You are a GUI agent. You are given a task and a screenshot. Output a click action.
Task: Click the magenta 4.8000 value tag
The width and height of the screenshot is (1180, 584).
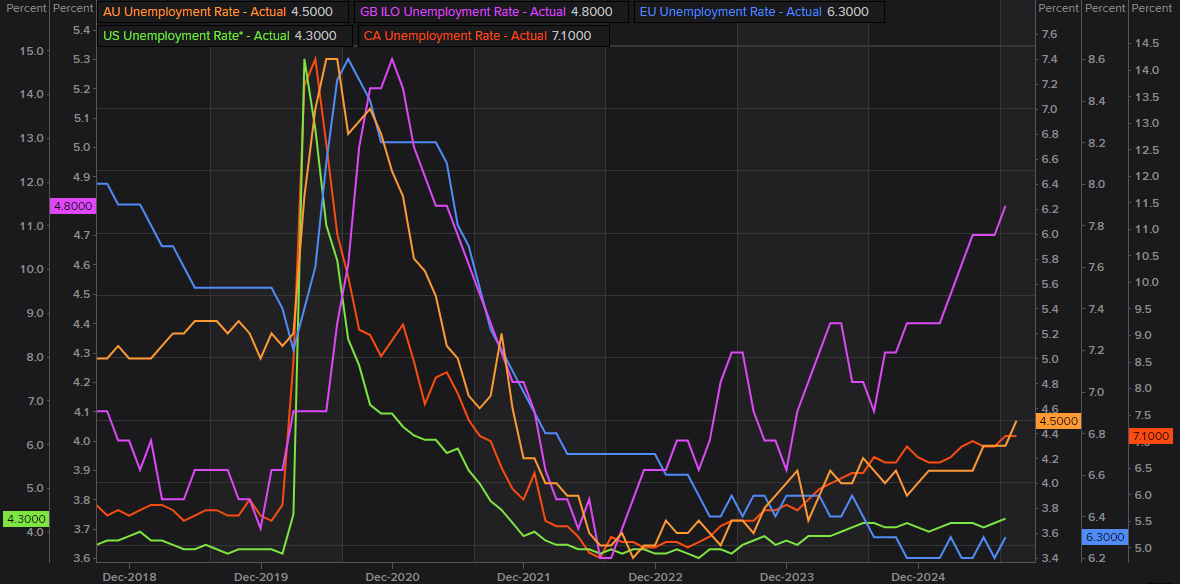[72, 206]
